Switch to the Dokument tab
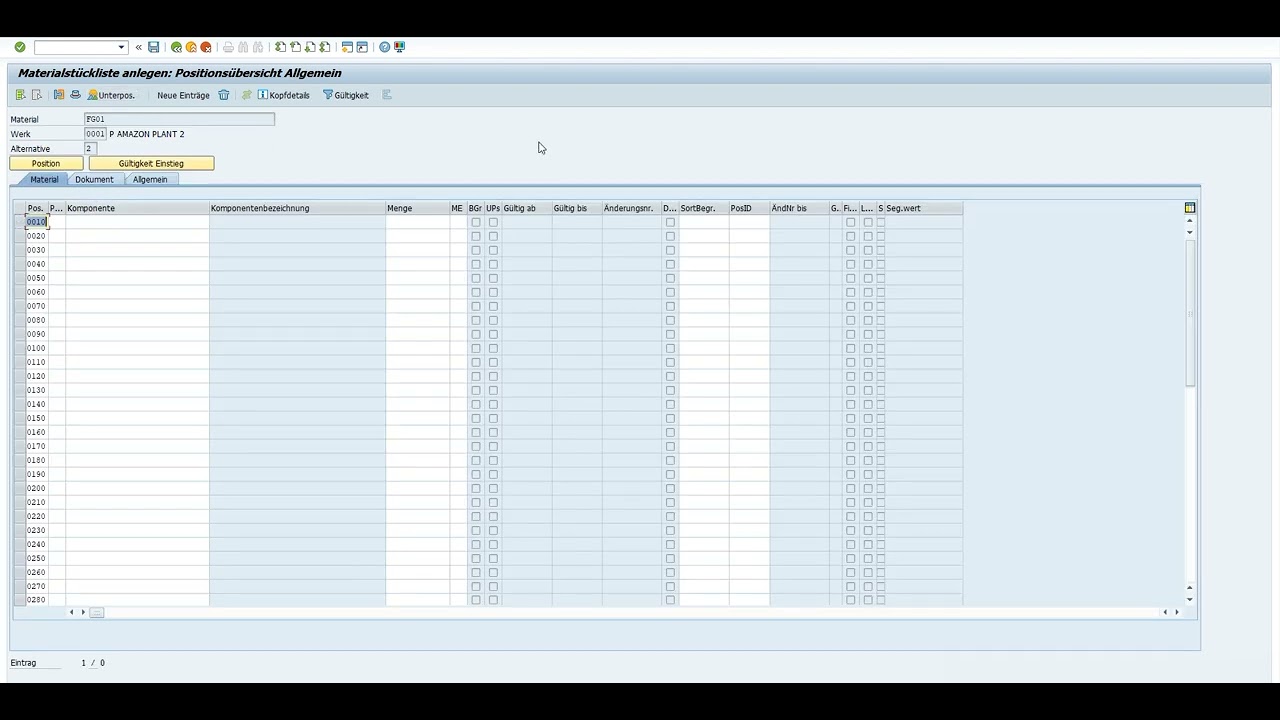This screenshot has height=720, width=1280. [x=94, y=179]
